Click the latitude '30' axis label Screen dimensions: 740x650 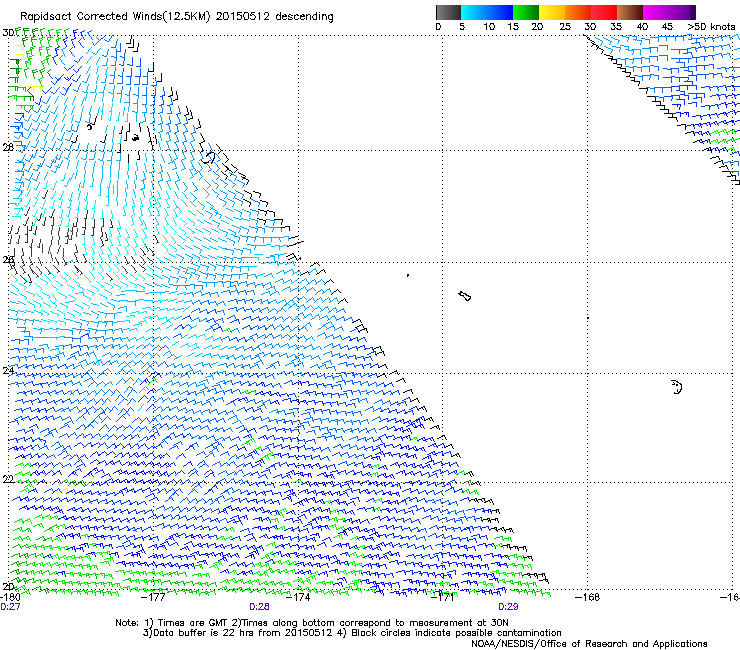coord(8,33)
